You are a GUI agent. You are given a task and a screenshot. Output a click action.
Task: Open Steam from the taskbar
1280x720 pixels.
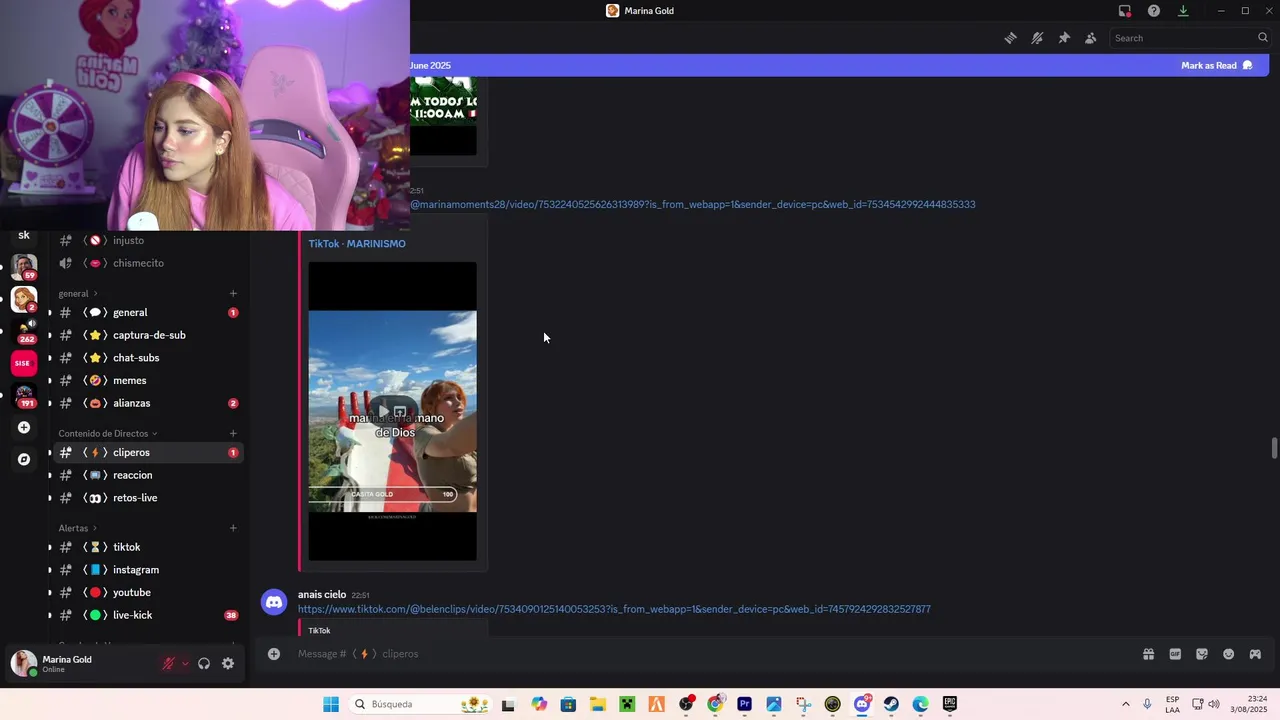[x=891, y=704]
